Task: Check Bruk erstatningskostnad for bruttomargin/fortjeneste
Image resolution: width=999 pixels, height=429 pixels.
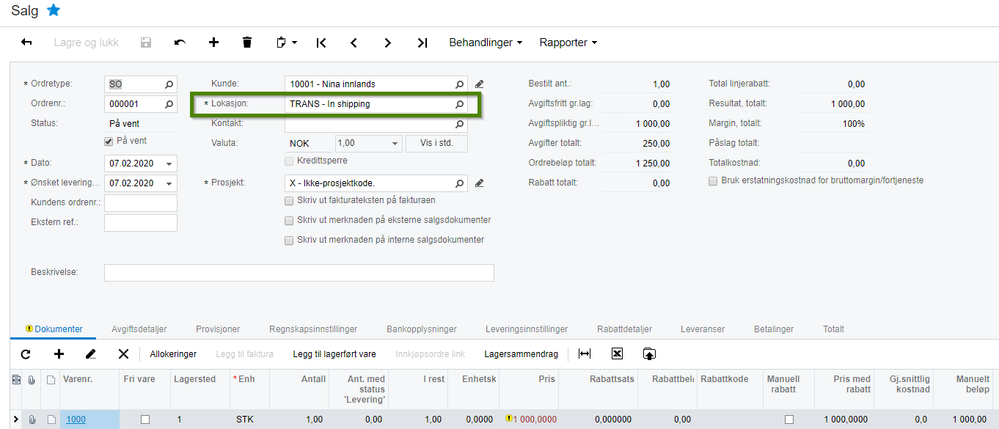Action: pyautogui.click(x=713, y=181)
